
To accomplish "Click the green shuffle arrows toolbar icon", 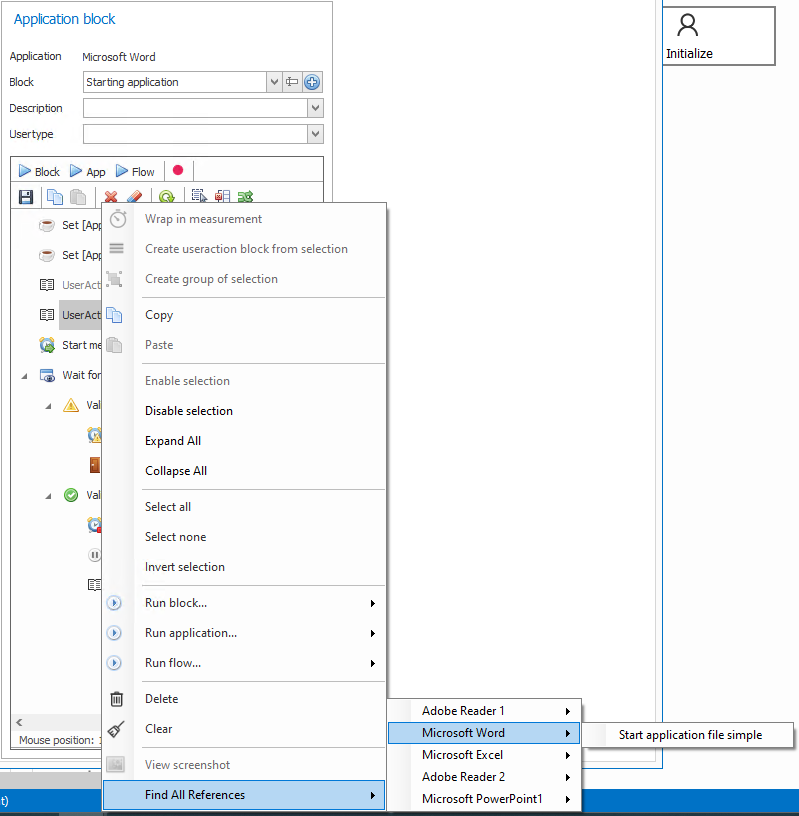I will tap(245, 197).
